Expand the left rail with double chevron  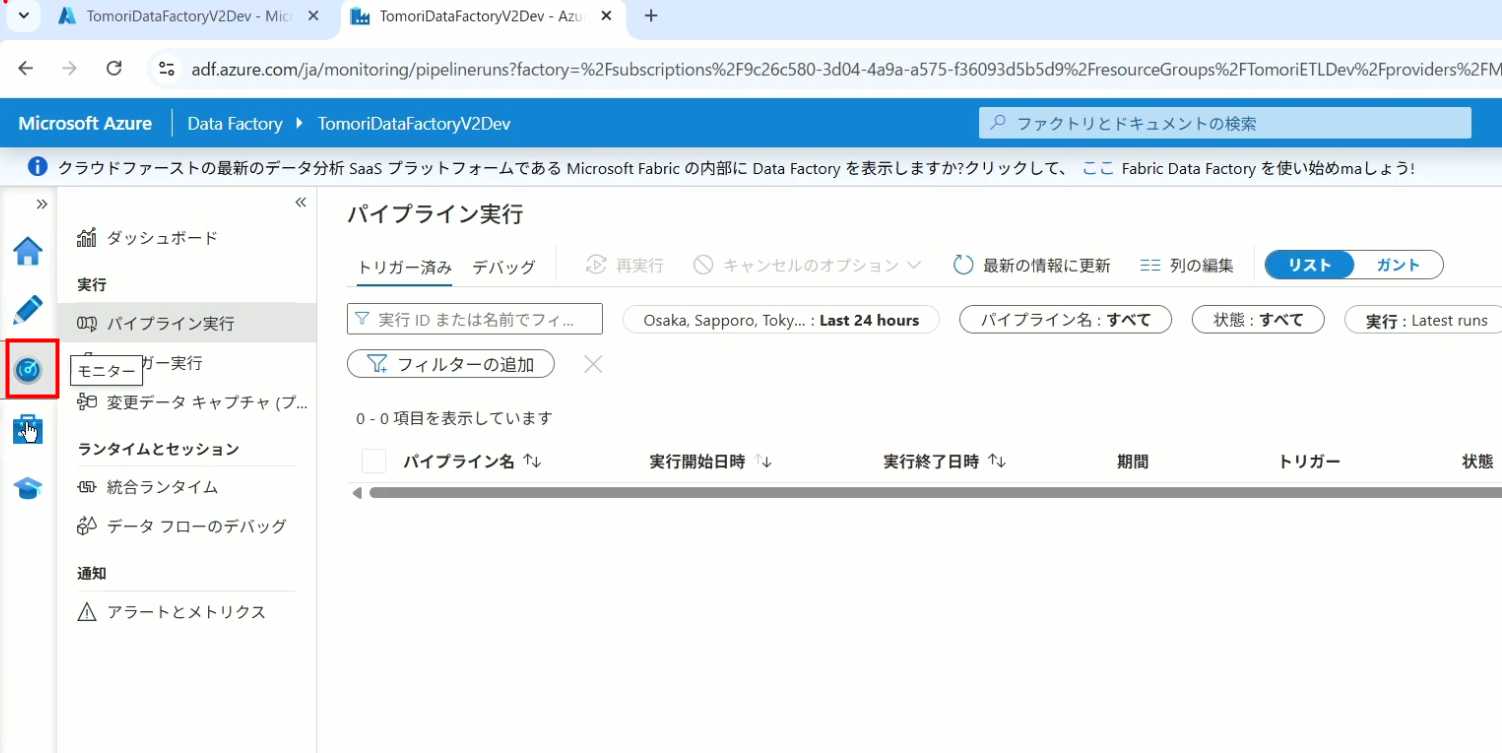point(41,204)
